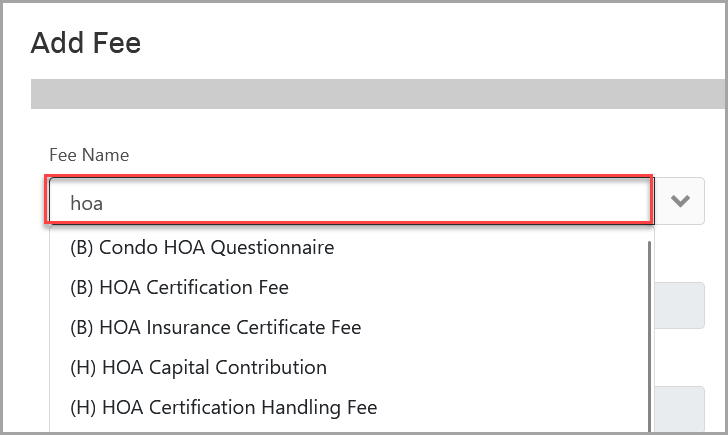The height and width of the screenshot is (435, 728).
Task: Choose "(H) HOA Certification Handling Fee"
Action: click(x=223, y=407)
